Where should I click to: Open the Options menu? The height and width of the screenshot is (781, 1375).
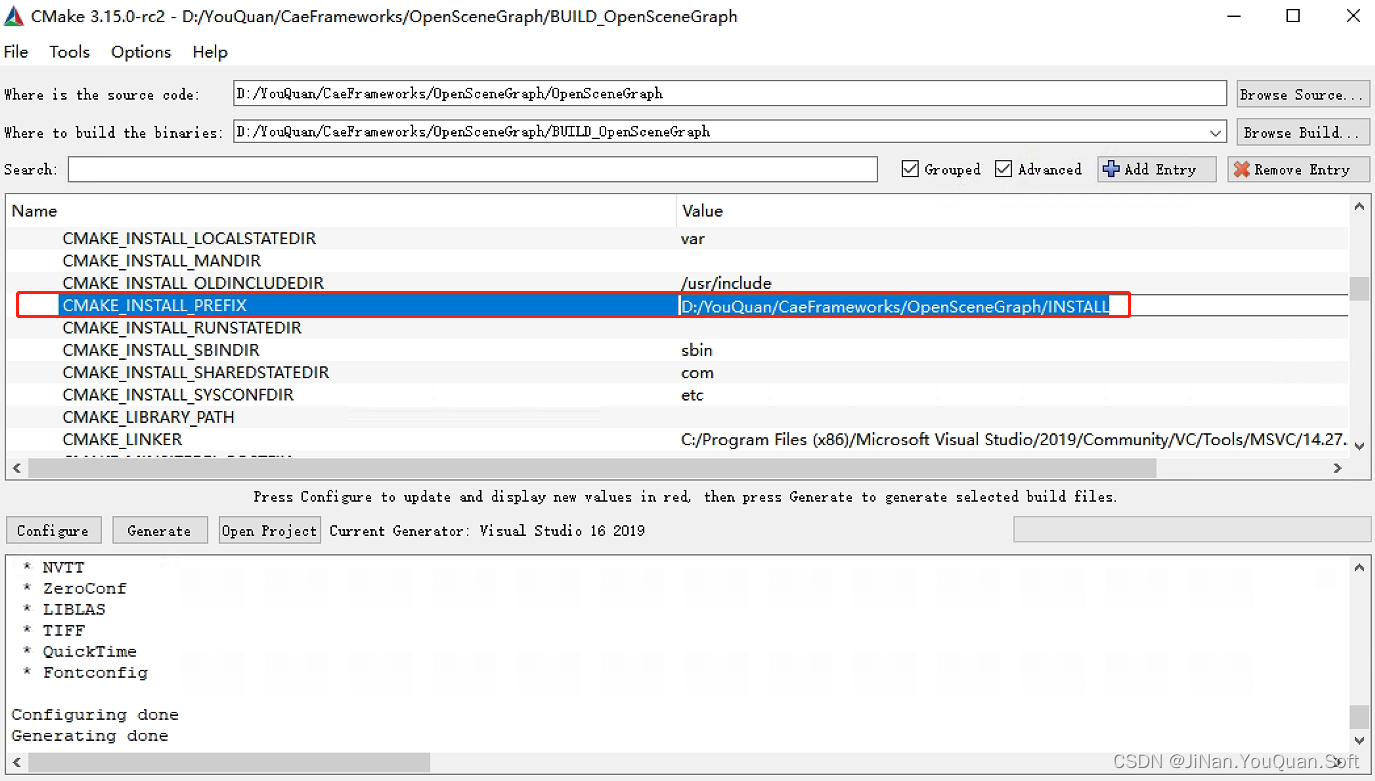(141, 52)
